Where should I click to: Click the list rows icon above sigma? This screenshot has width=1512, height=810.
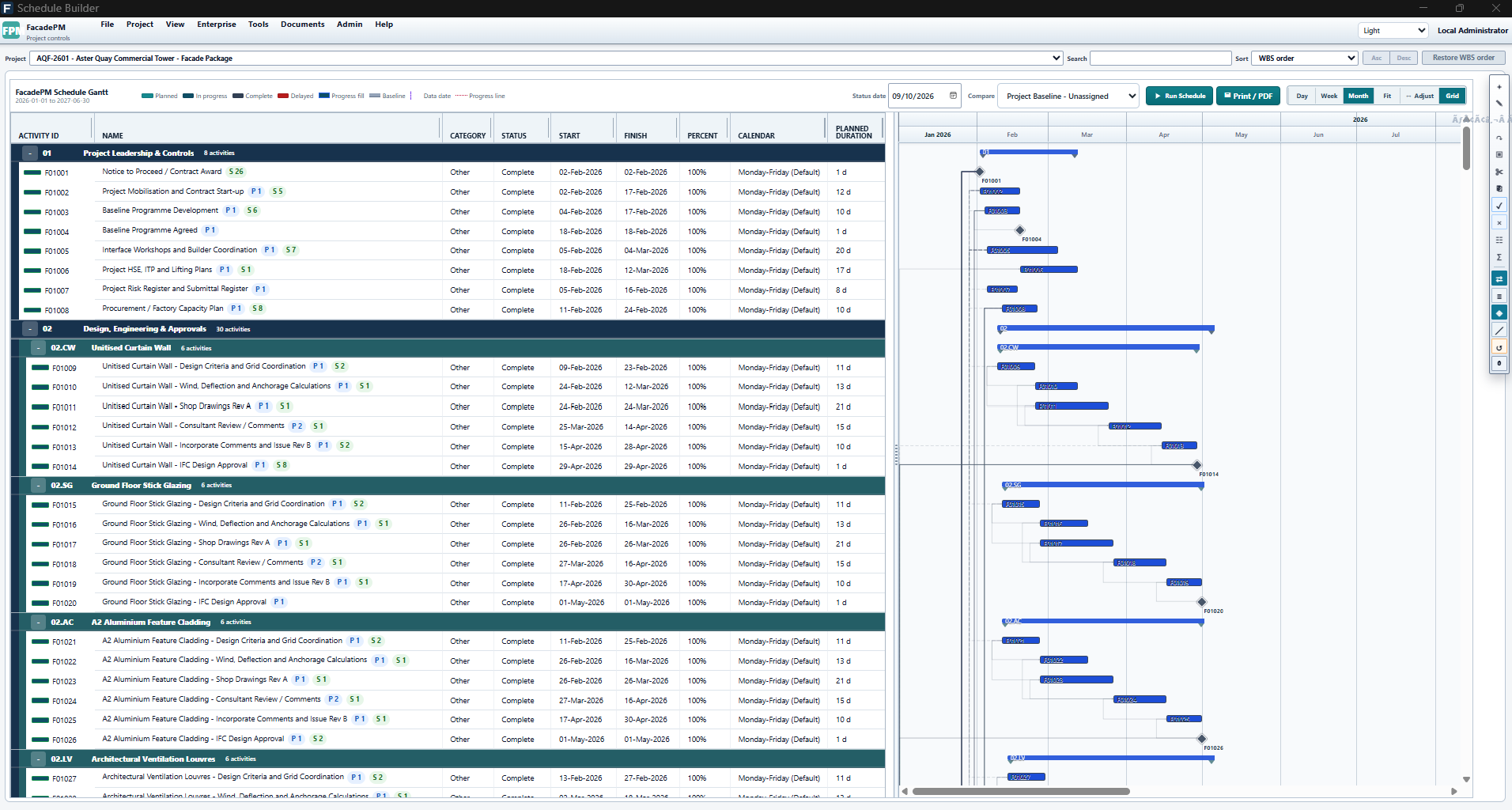pos(1499,240)
